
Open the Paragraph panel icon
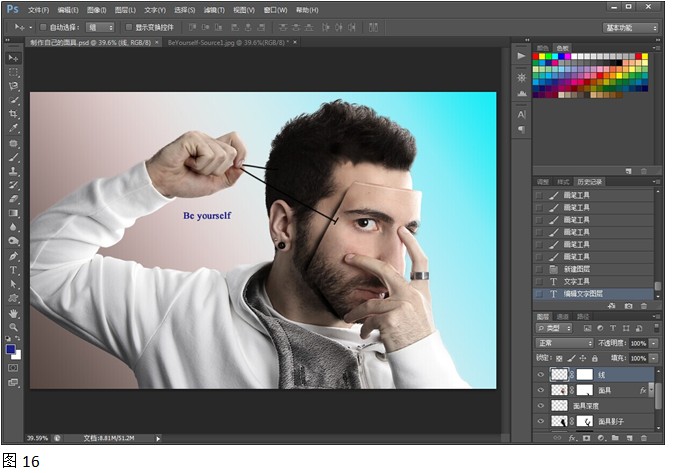point(521,130)
